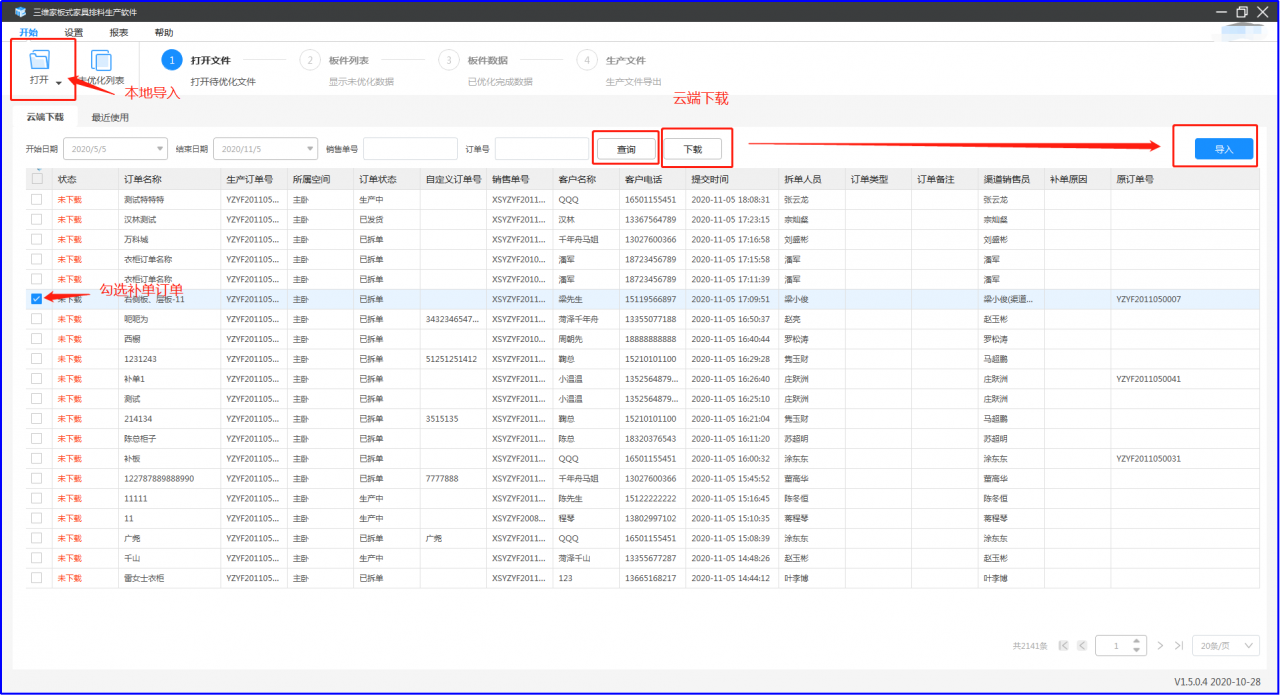The image size is (1280, 696).
Task: Select original order number YZYF2011050031
Action: click(1148, 458)
